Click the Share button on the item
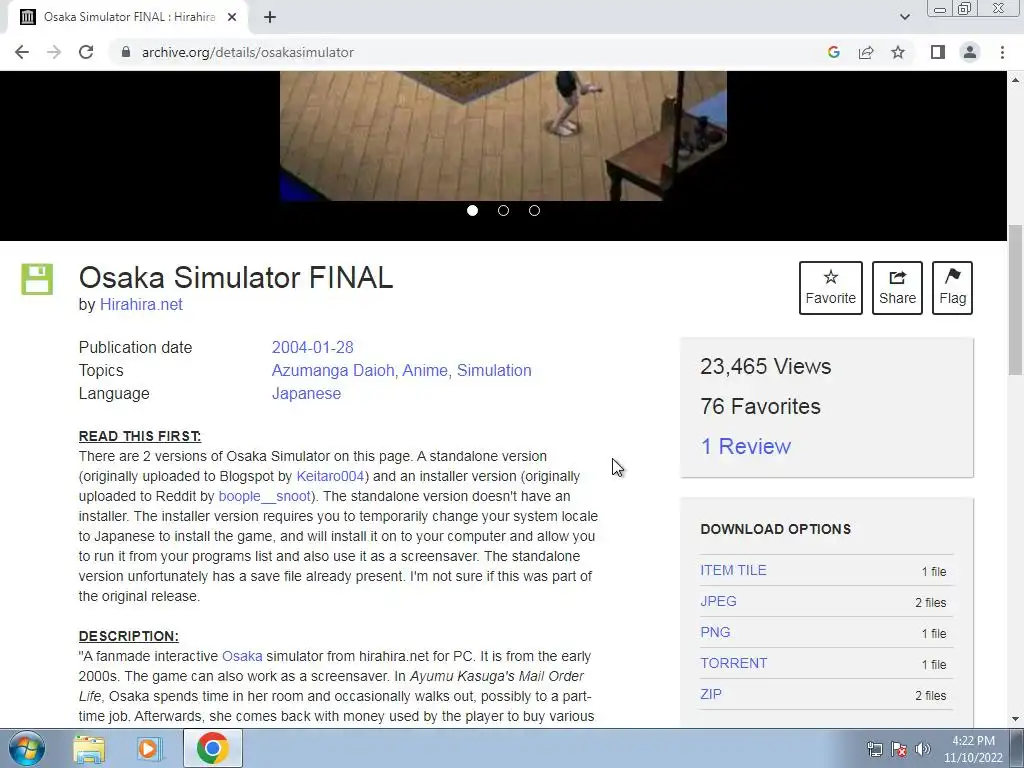 click(x=897, y=288)
